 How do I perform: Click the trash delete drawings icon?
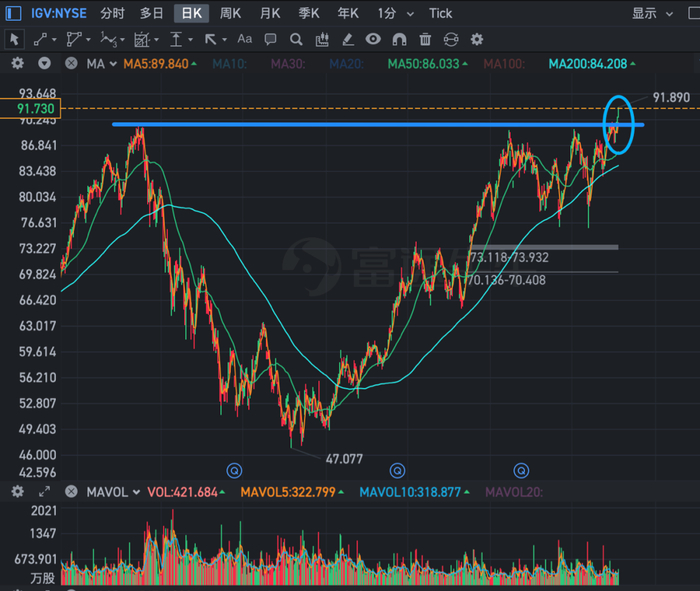coord(425,39)
